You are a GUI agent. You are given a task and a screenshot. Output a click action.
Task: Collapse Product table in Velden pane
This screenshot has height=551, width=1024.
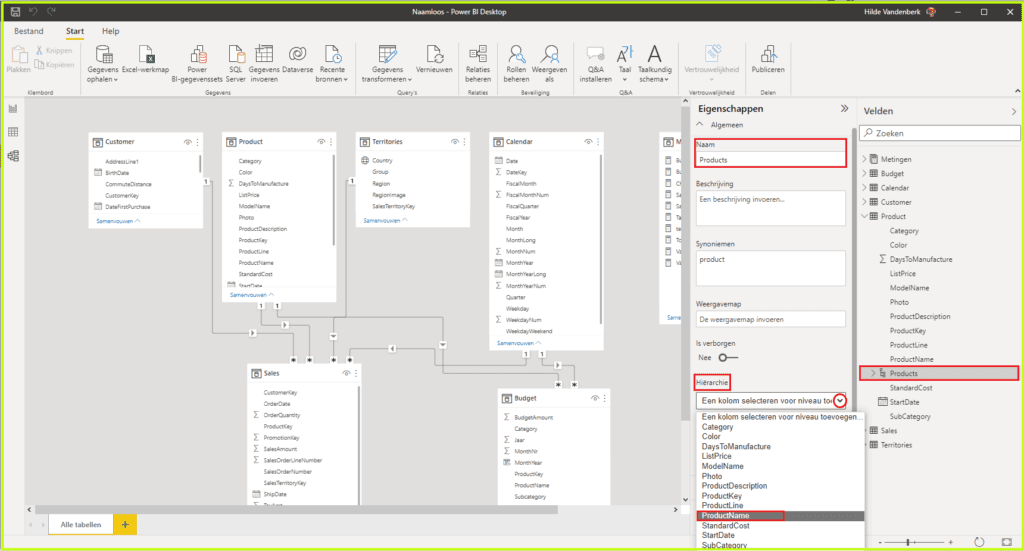pyautogui.click(x=865, y=216)
